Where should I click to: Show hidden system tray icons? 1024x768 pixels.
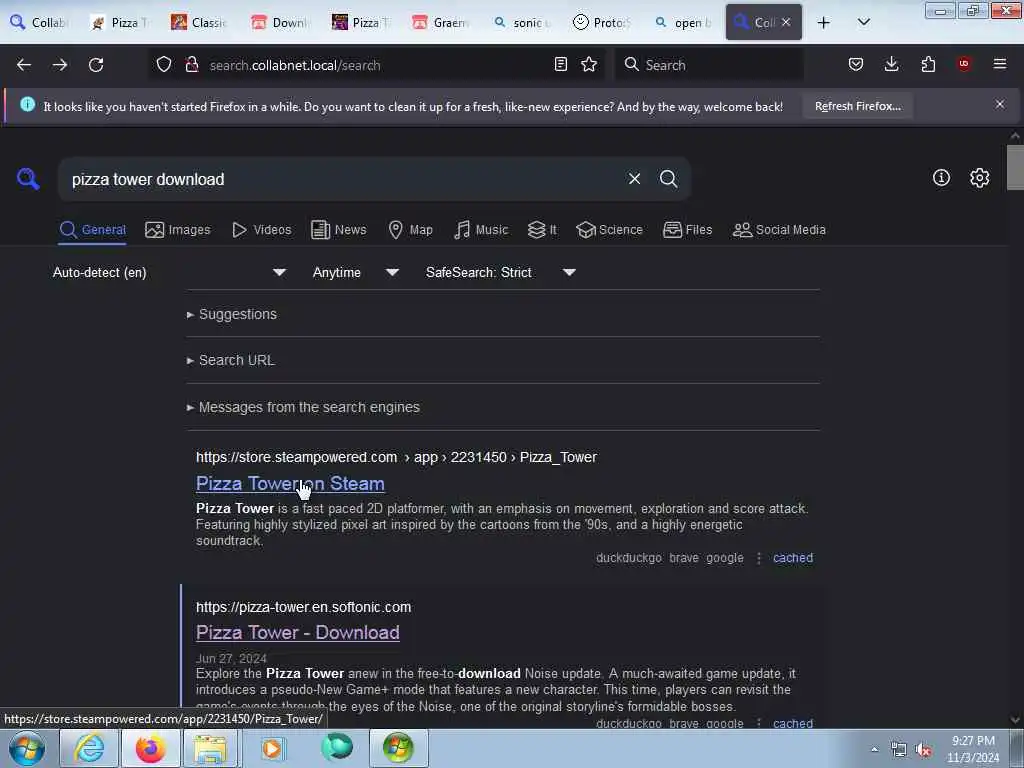(874, 750)
